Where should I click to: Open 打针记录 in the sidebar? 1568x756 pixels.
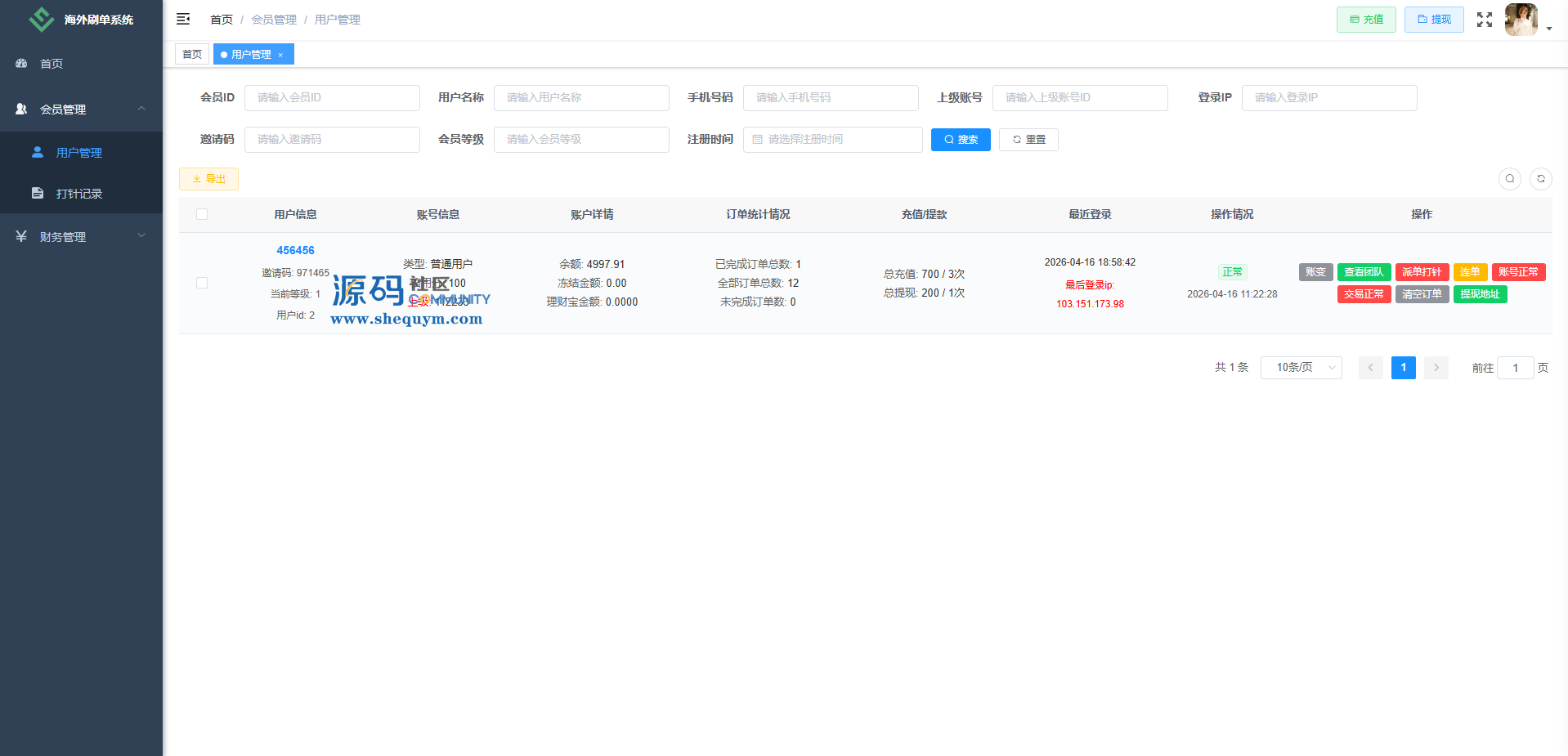pyautogui.click(x=78, y=194)
